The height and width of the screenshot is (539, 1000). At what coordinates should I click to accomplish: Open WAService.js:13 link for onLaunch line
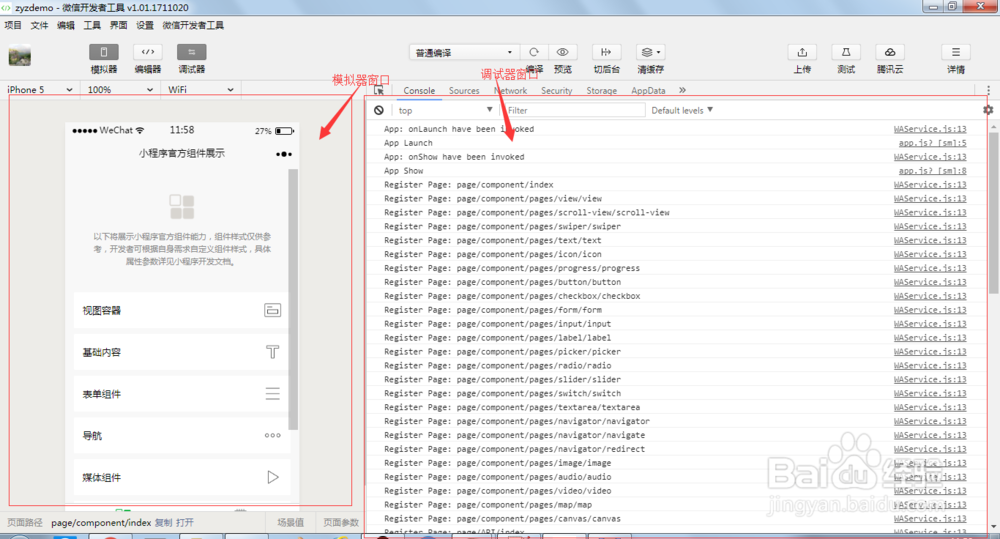click(930, 129)
